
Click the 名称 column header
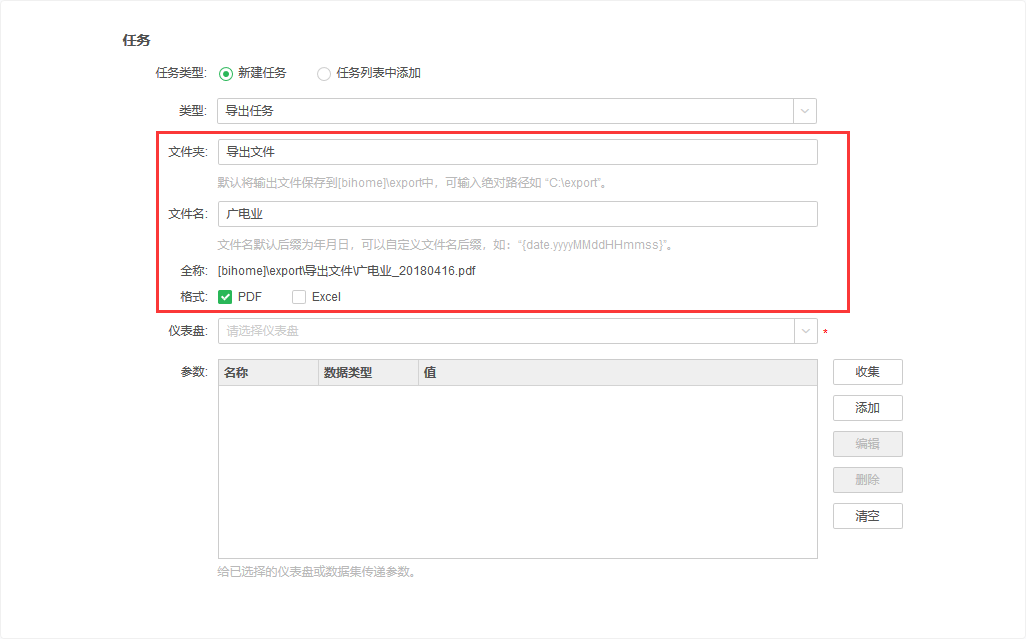click(x=268, y=373)
